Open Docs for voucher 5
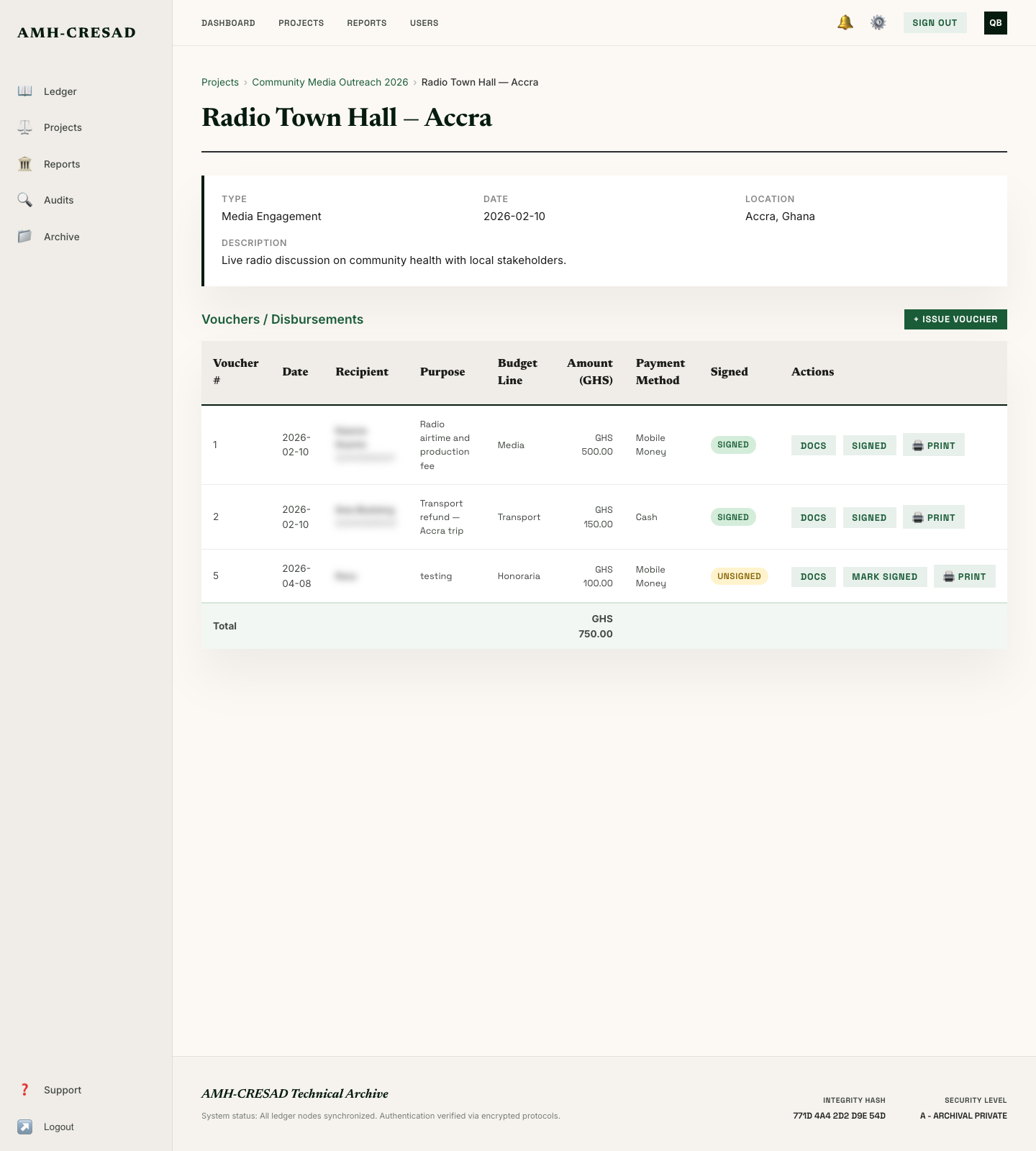The width and height of the screenshot is (1036, 1151). [813, 576]
